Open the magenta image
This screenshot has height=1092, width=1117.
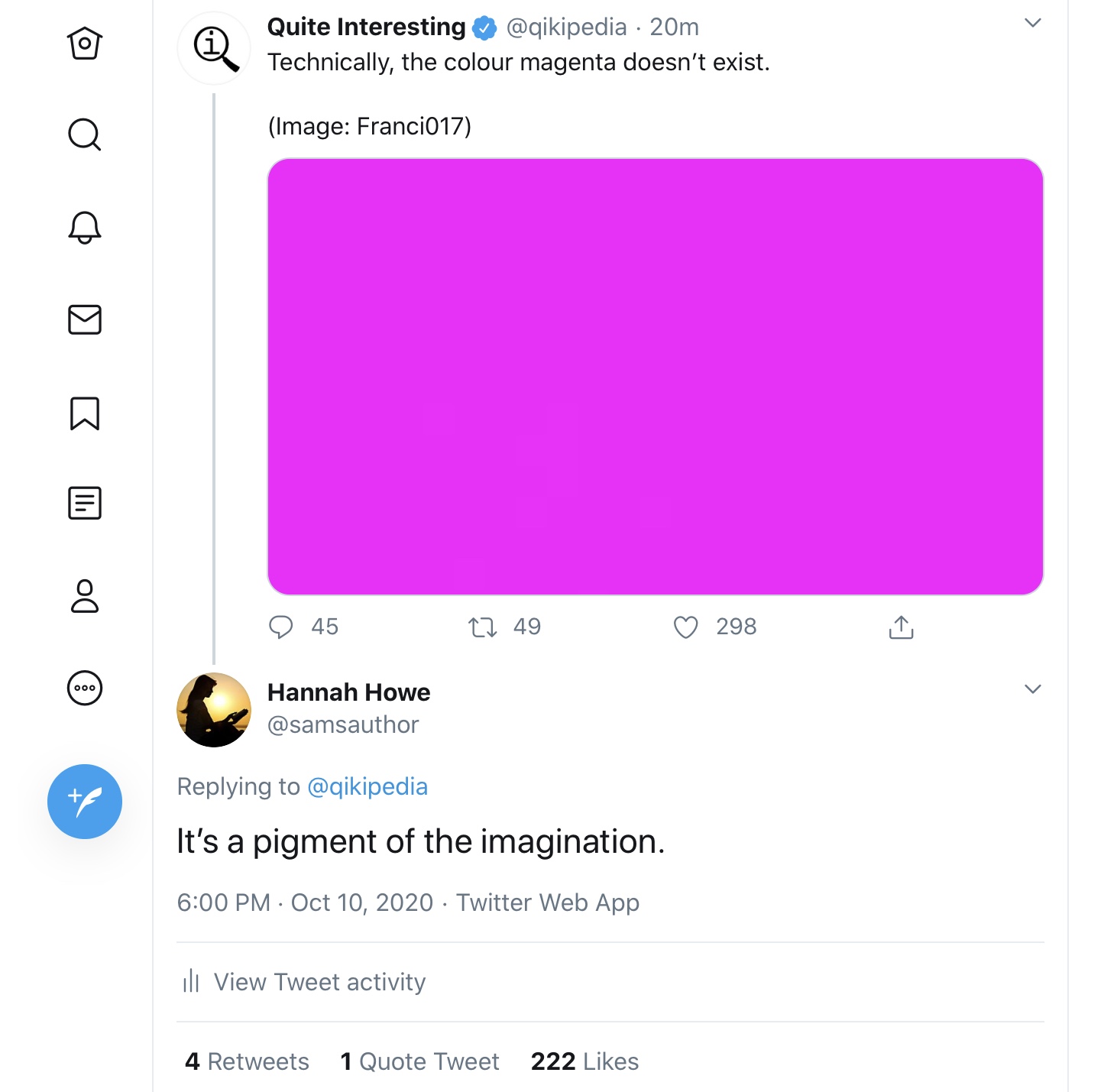point(656,377)
